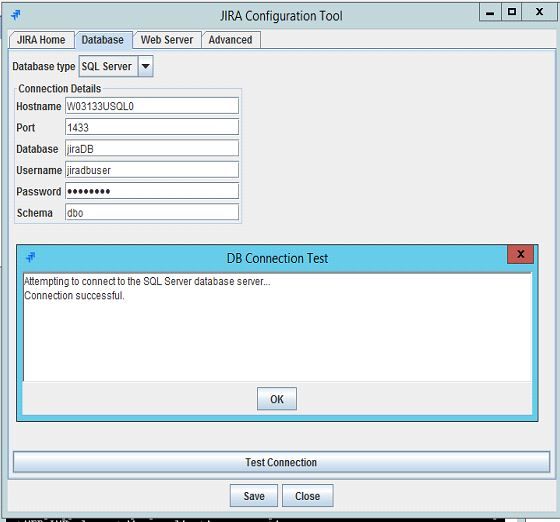Click the 'Database type' label
The image size is (560, 522).
click(44, 66)
